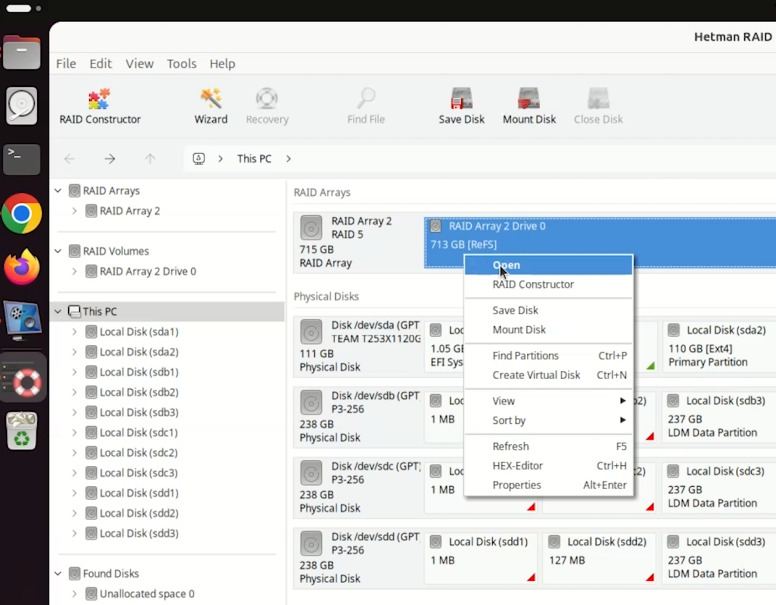The width and height of the screenshot is (776, 605).
Task: Open Files app in Ubuntu dock
Action: (x=21, y=52)
